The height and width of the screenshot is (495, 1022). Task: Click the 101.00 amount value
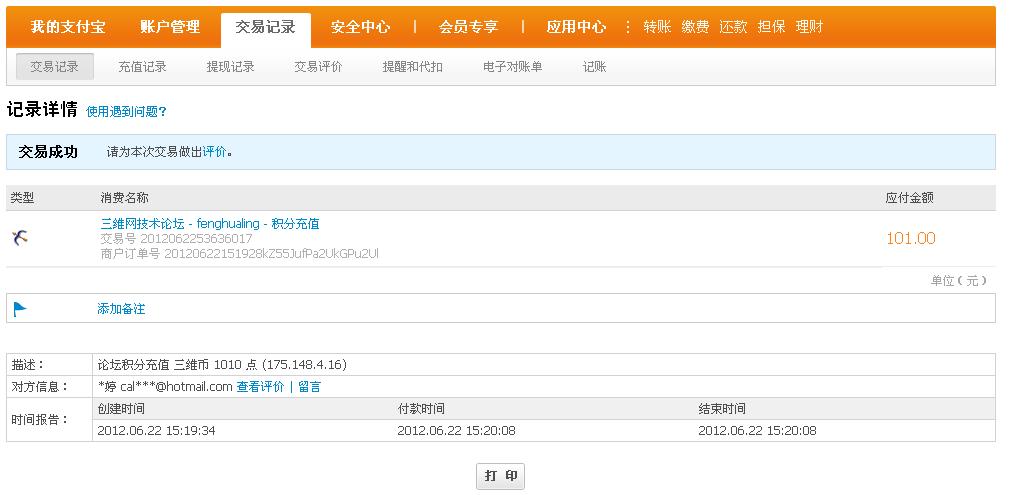click(x=911, y=239)
